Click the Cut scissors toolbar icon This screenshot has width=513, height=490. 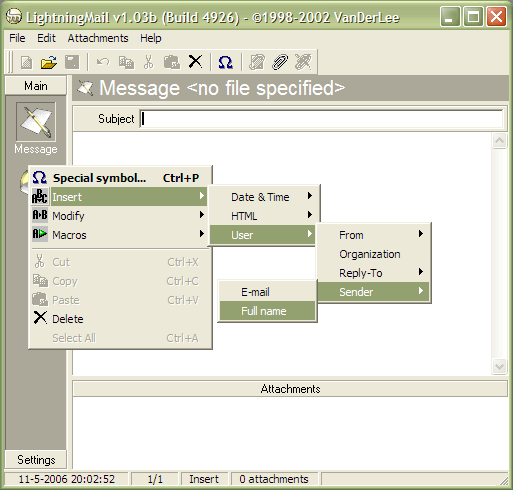pyautogui.click(x=149, y=62)
